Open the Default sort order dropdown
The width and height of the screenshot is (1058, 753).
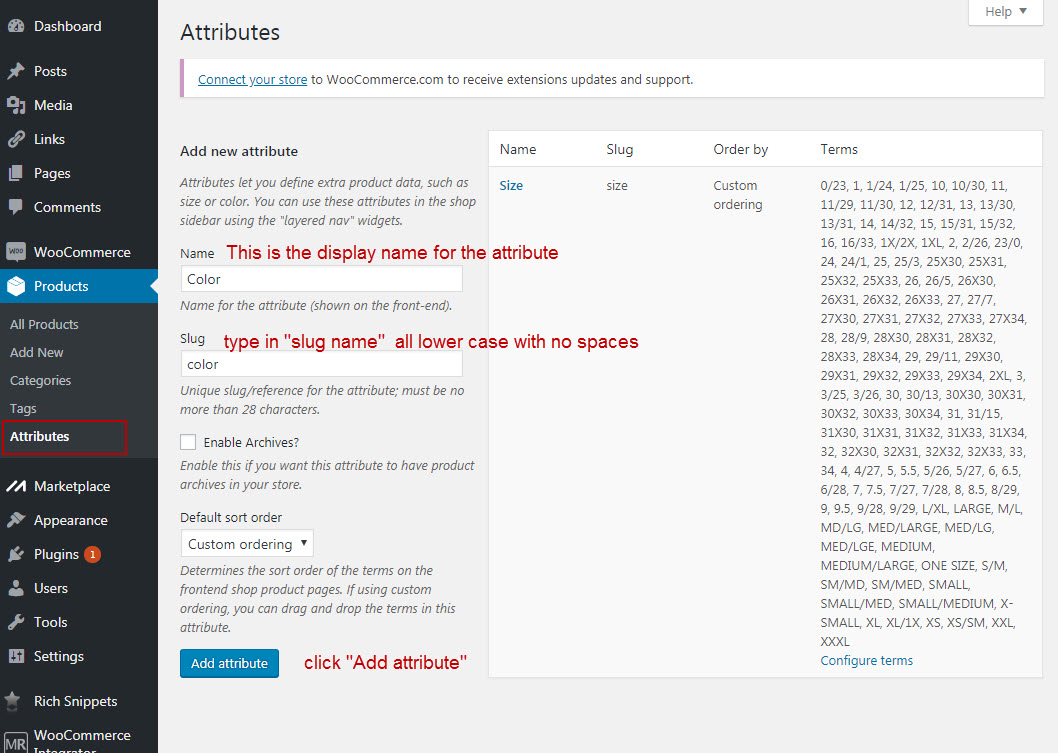247,543
